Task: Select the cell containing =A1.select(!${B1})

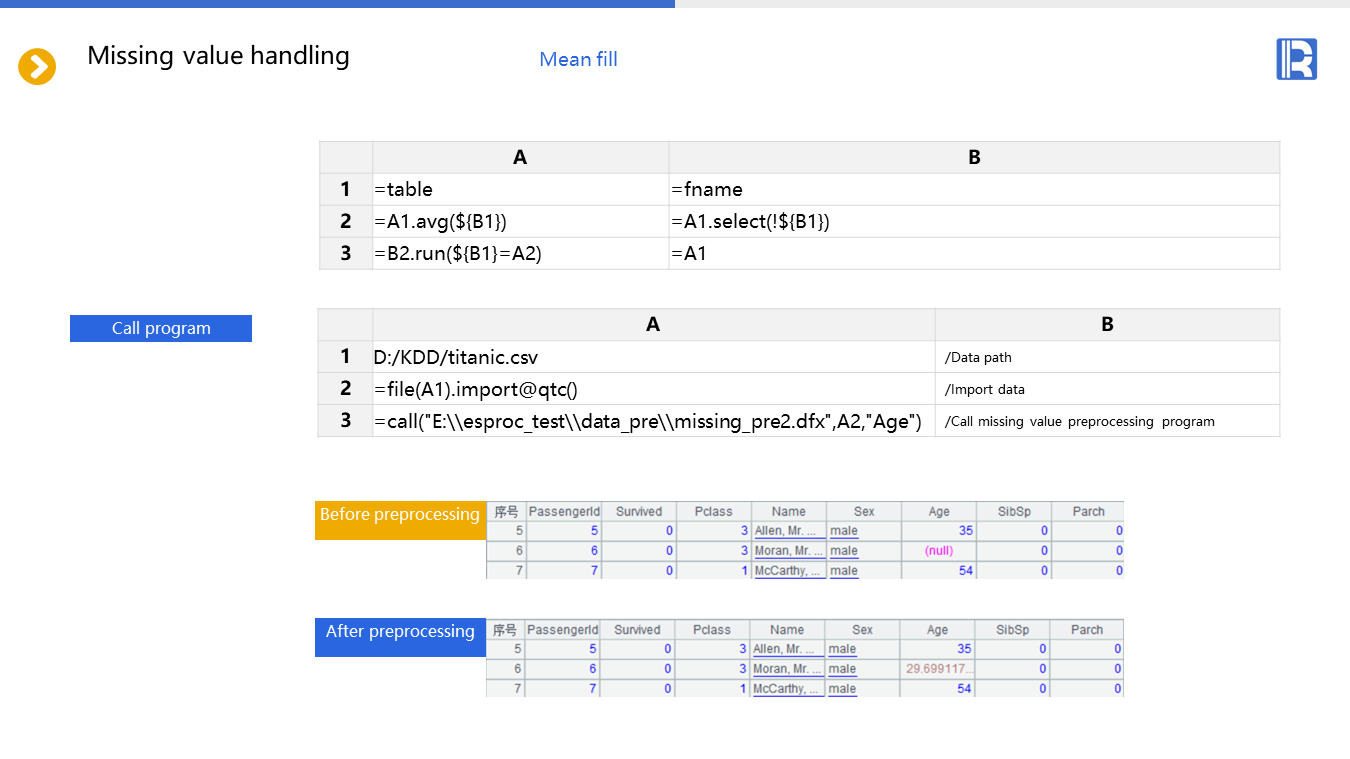Action: pos(973,221)
